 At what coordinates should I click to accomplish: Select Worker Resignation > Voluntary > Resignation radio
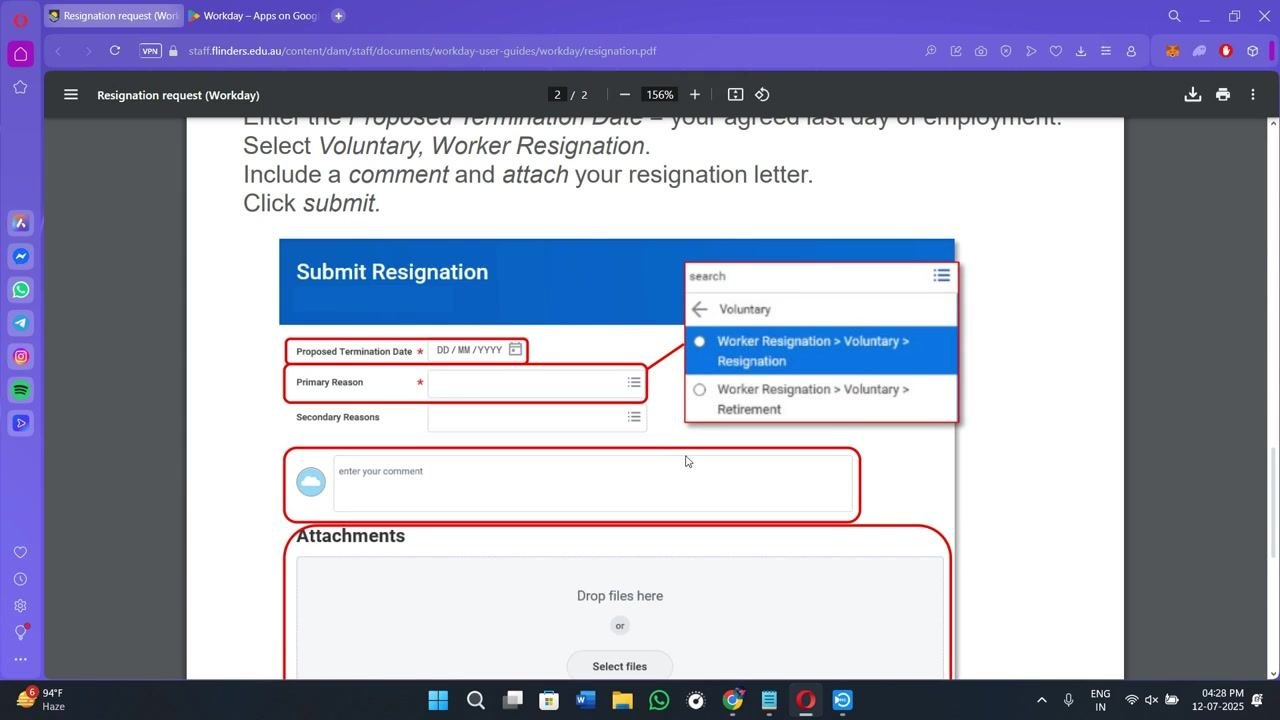pos(699,341)
